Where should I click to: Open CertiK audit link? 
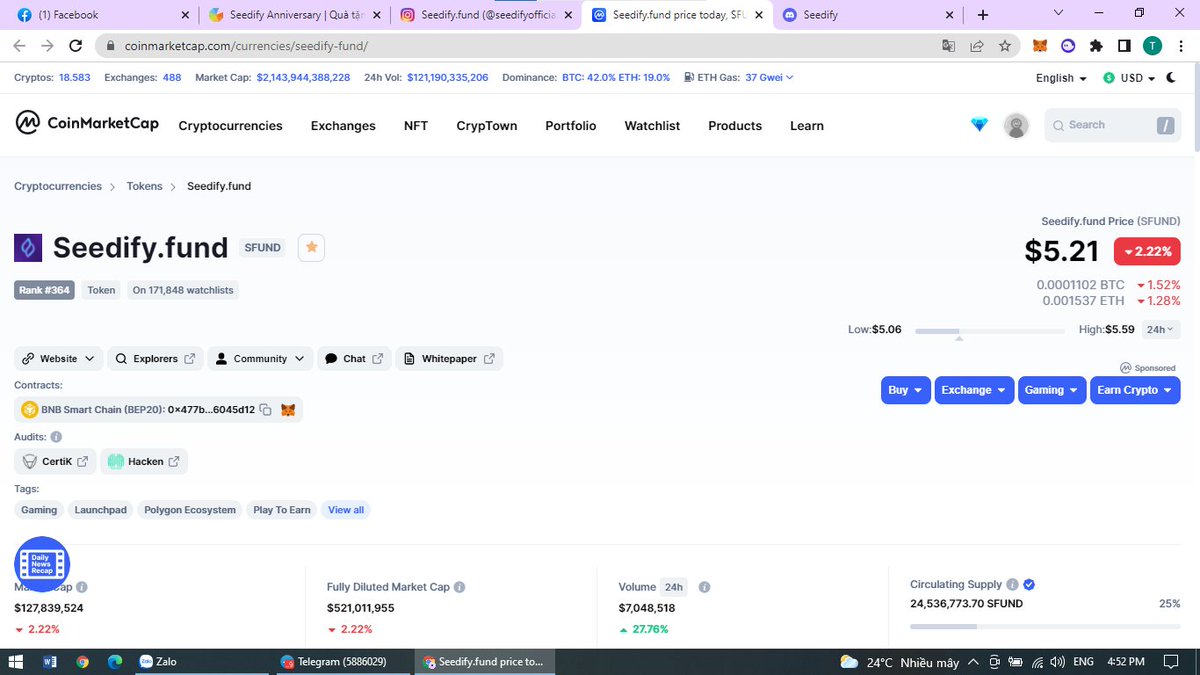pyautogui.click(x=55, y=461)
